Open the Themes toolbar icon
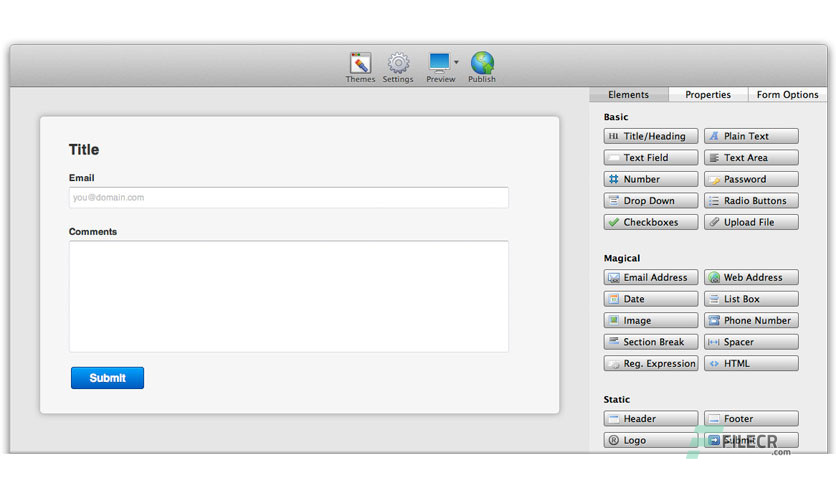Image resolution: width=836 pixels, height=484 pixels. coord(360,67)
